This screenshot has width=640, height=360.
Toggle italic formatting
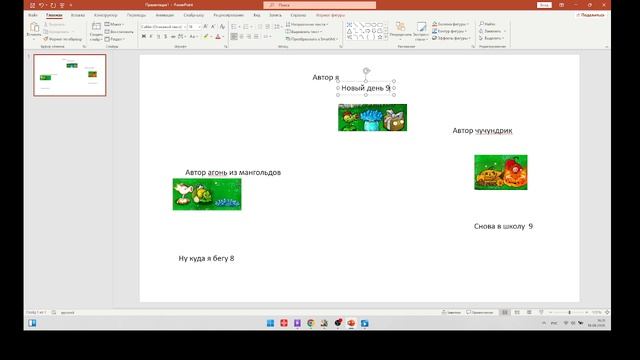pos(151,37)
